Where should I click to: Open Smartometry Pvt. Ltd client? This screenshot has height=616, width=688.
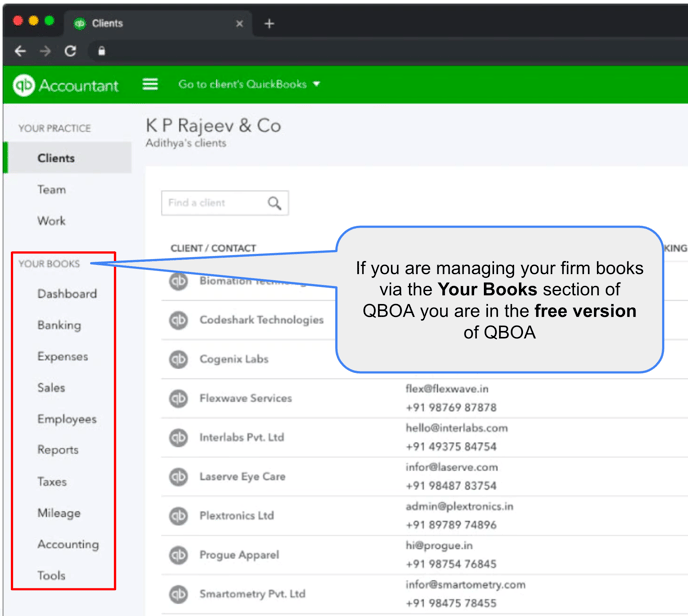(x=253, y=594)
